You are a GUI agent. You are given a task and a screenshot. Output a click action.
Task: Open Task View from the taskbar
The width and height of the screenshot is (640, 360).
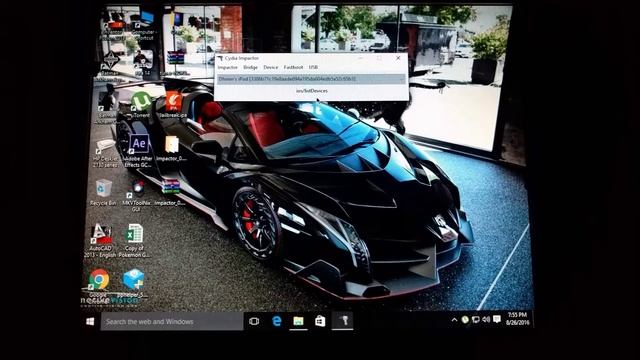pos(254,322)
